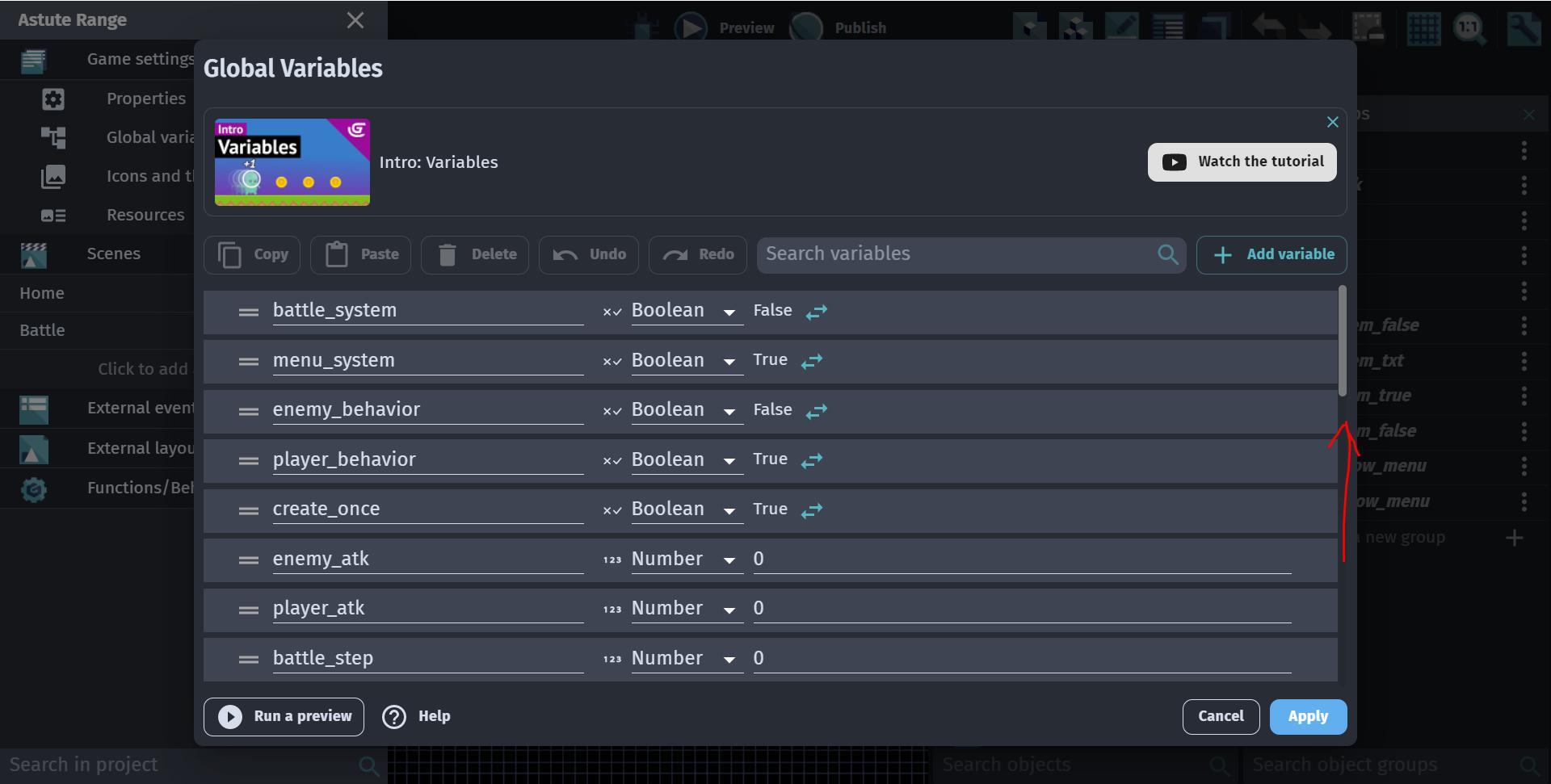Click the Apply button
The image size is (1551, 784).
(x=1307, y=716)
